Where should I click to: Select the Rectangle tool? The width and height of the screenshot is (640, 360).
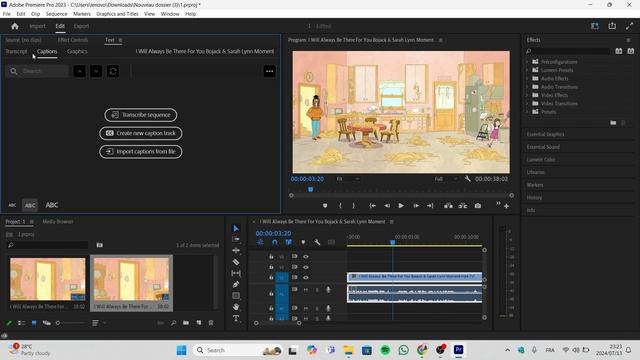pyautogui.click(x=236, y=296)
